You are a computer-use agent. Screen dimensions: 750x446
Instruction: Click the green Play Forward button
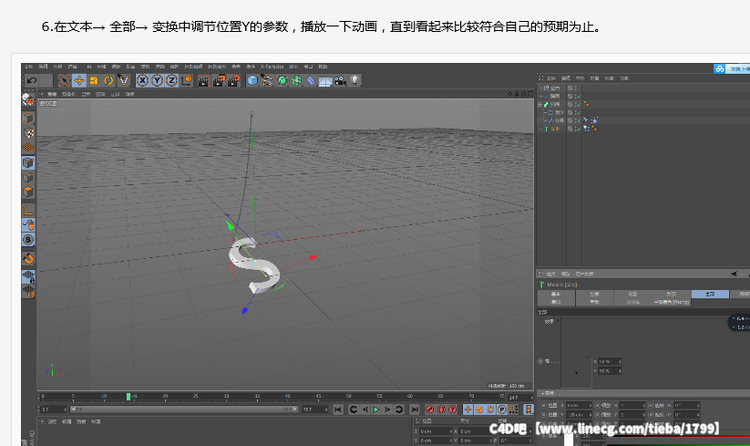point(376,409)
